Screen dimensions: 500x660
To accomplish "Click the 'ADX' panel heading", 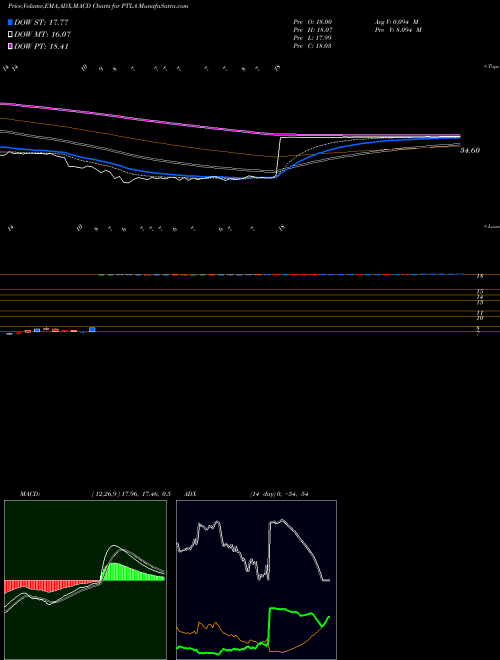I will [x=190, y=494].
